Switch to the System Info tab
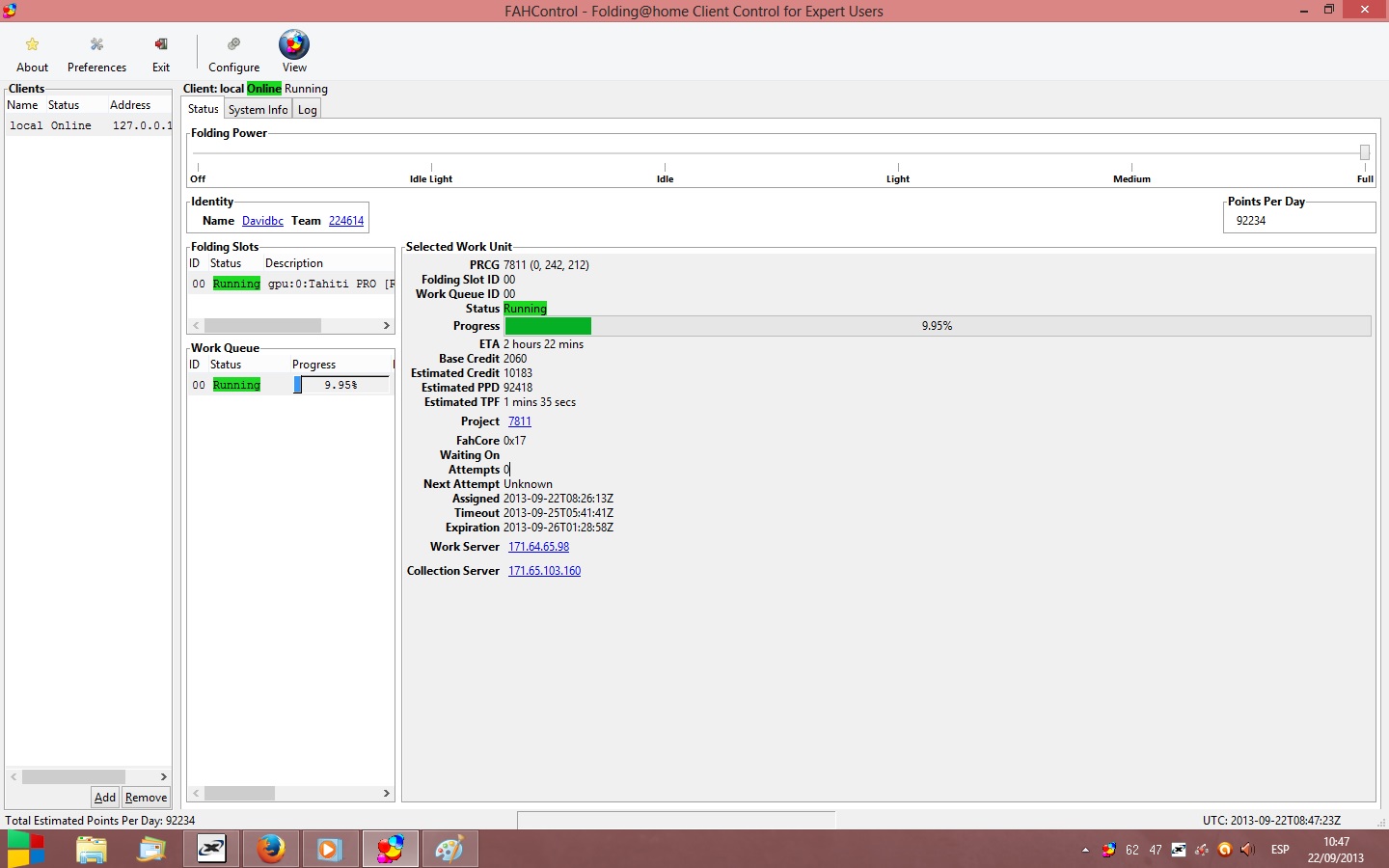This screenshot has width=1389, height=868. coord(258,110)
